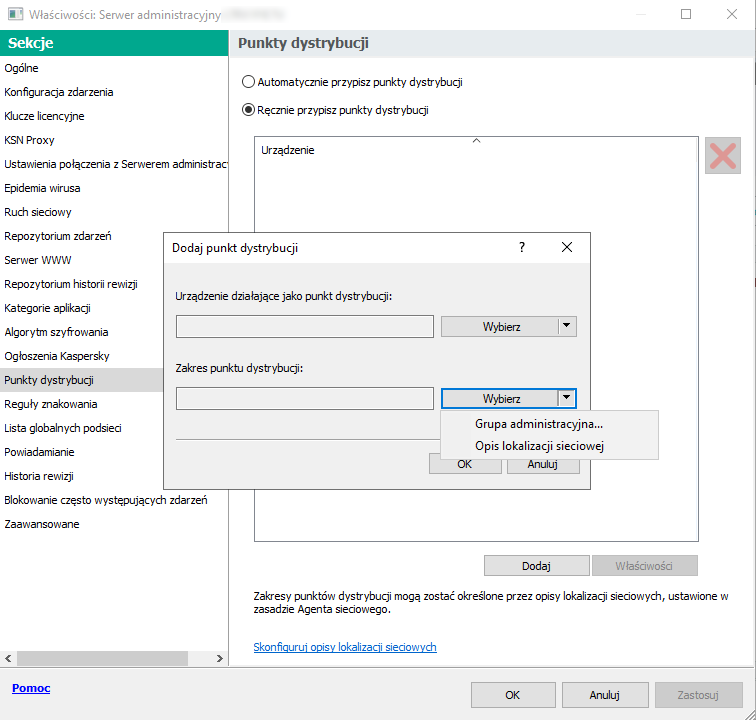
Task: Select Ręcznie przypisz punkty dystrybucji option
Action: pos(249,110)
